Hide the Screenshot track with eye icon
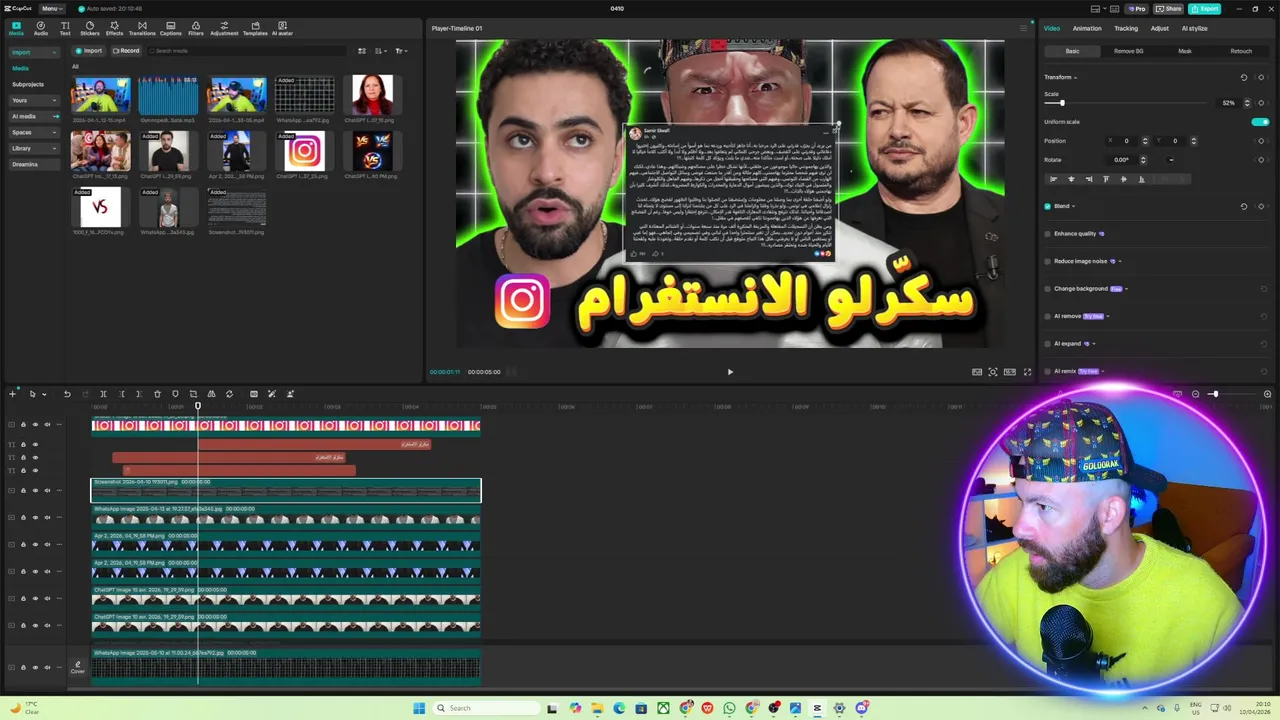The width and height of the screenshot is (1280, 720). pos(35,490)
